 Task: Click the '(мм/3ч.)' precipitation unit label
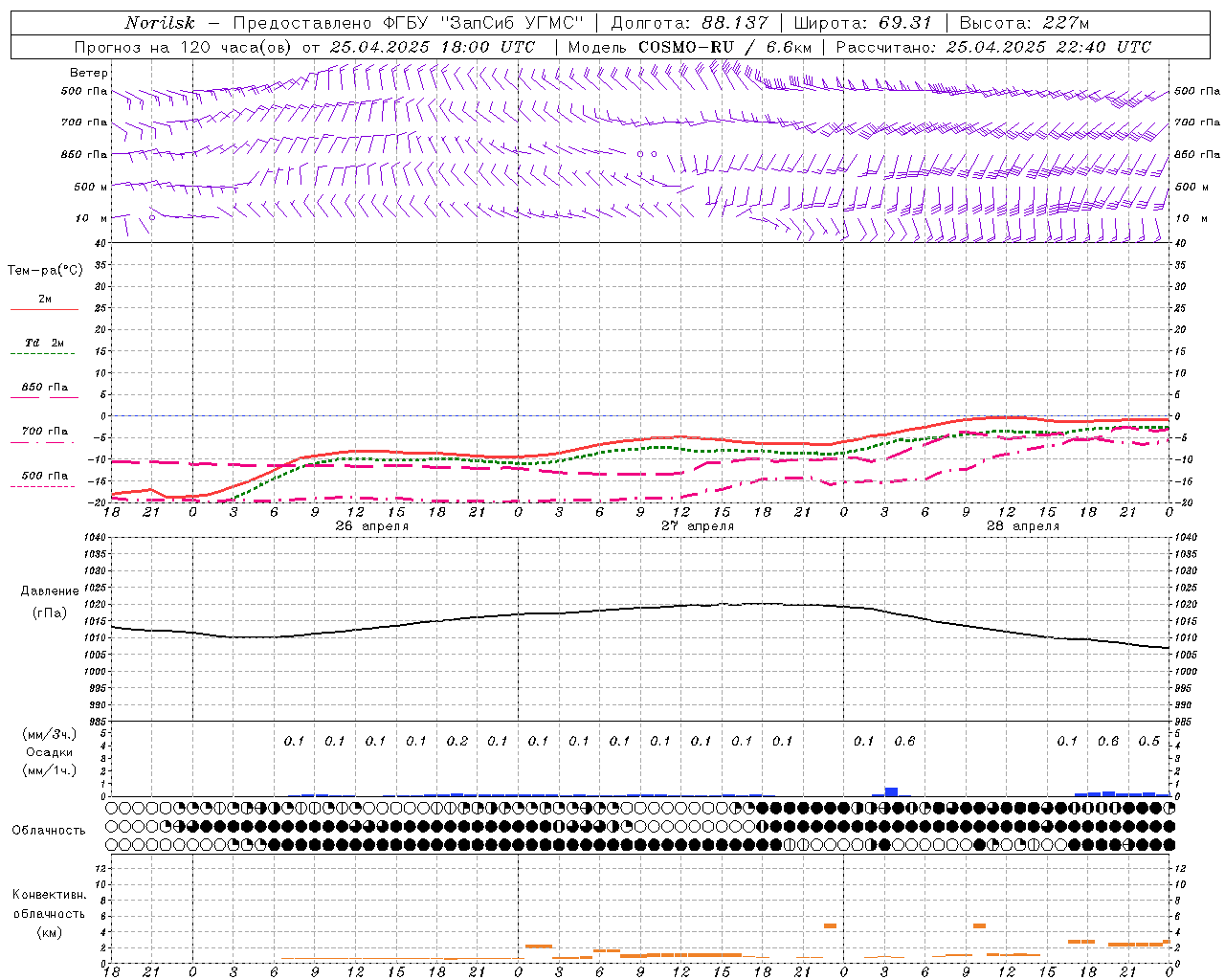51,734
